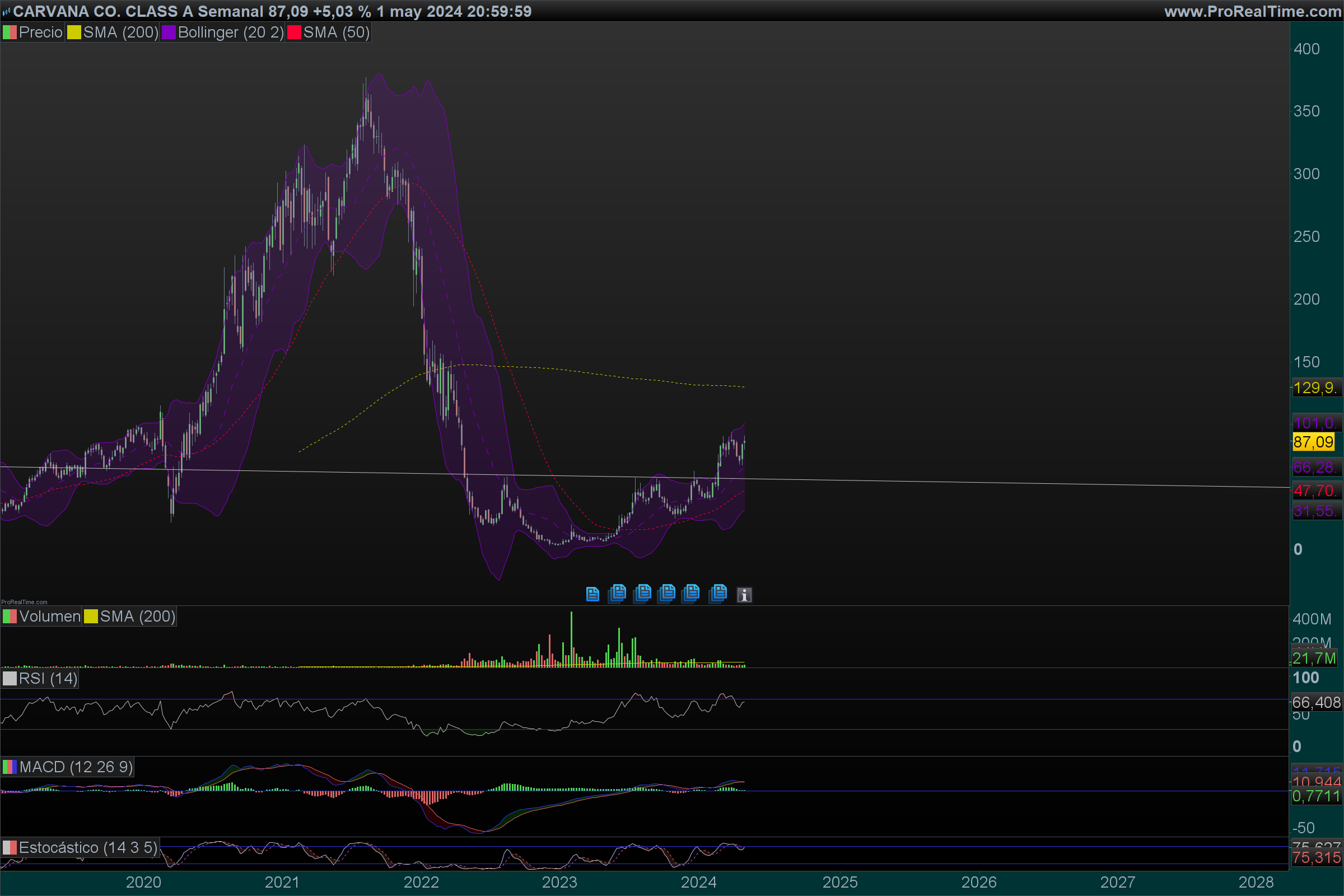Click the RSI (14) indicator label
Image resolution: width=1344 pixels, height=896 pixels.
coord(48,678)
